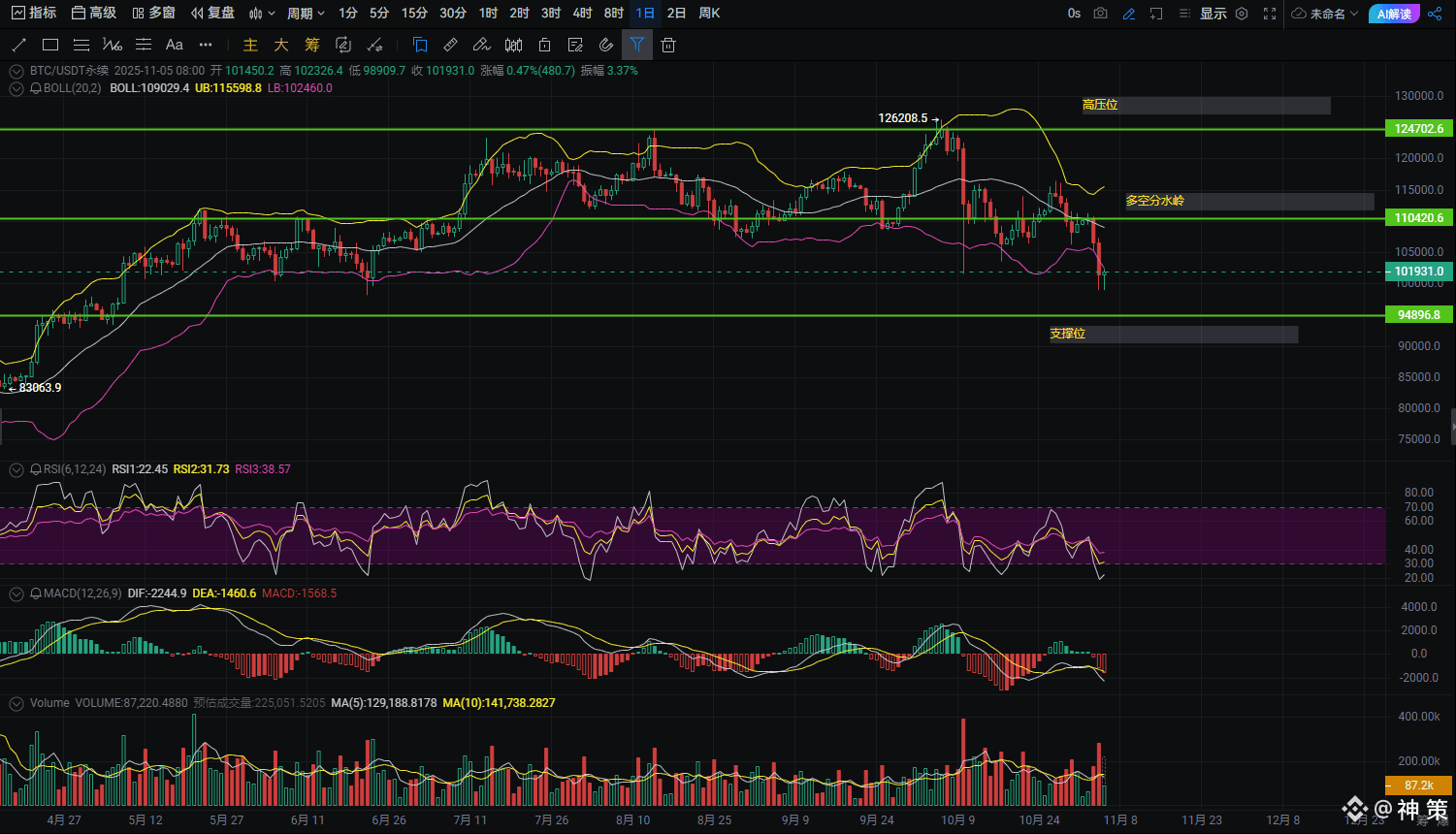Click the trash icon to delete drawings
Image resolution: width=1456 pixels, height=834 pixels.
[668, 45]
